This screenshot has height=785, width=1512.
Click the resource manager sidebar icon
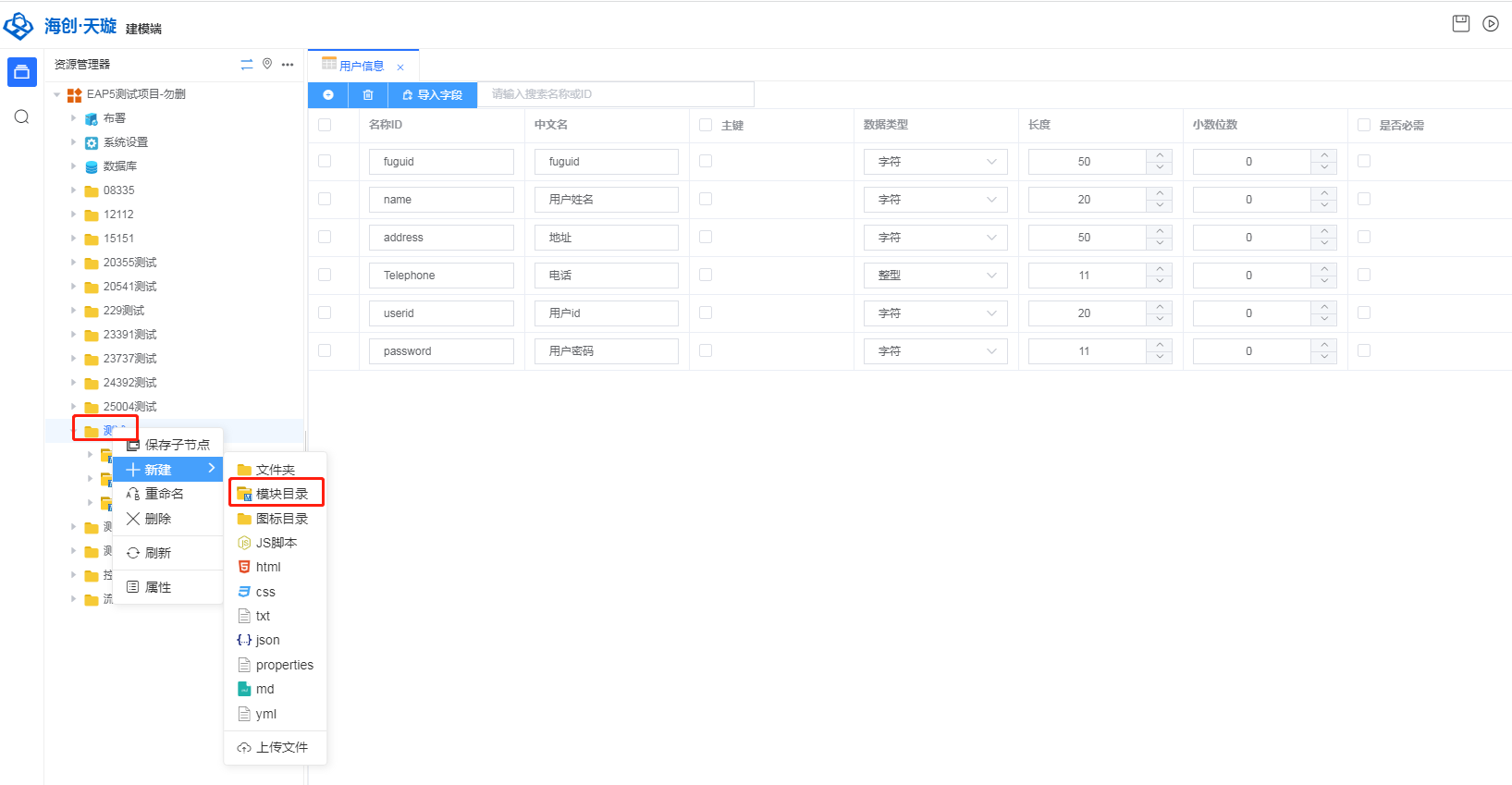22,72
